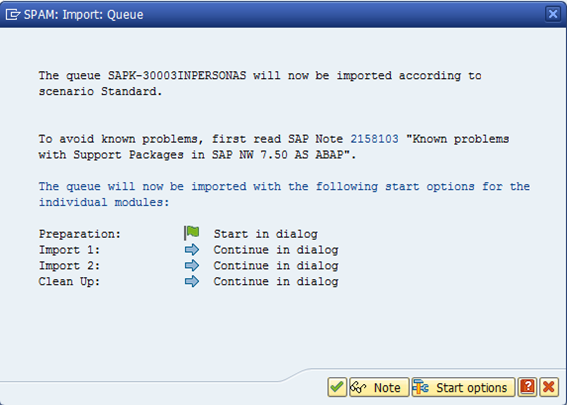This screenshot has height=405, width=567.
Task: Click the green flag icon beside Preparation
Action: pos(192,233)
